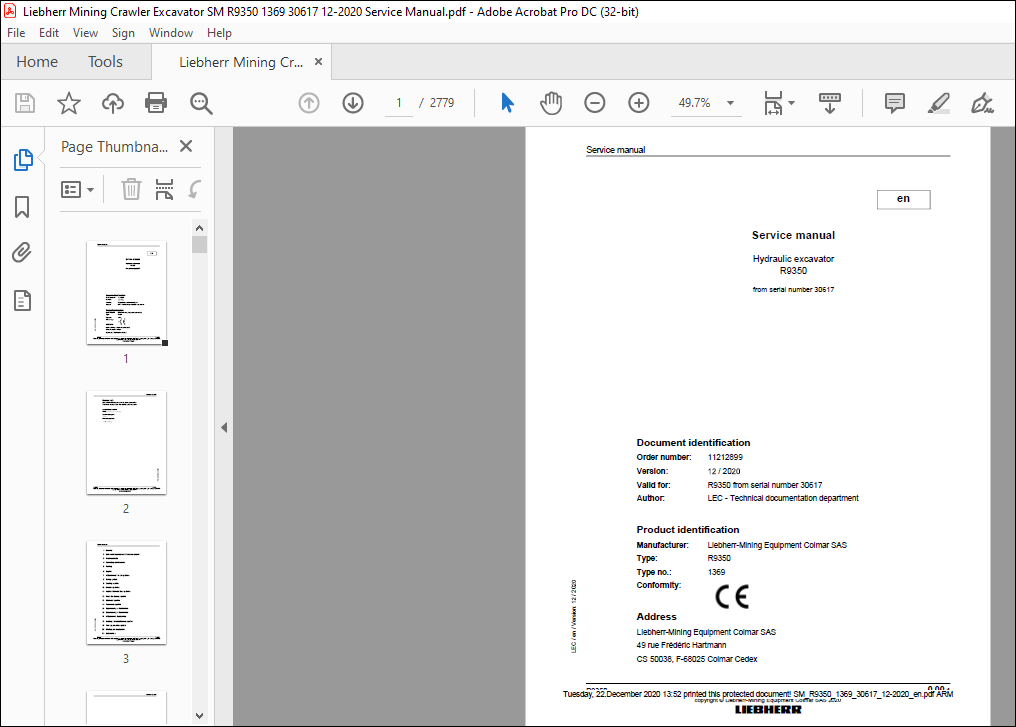Click the 'en' language box
This screenshot has height=727, width=1016.
pos(903,199)
